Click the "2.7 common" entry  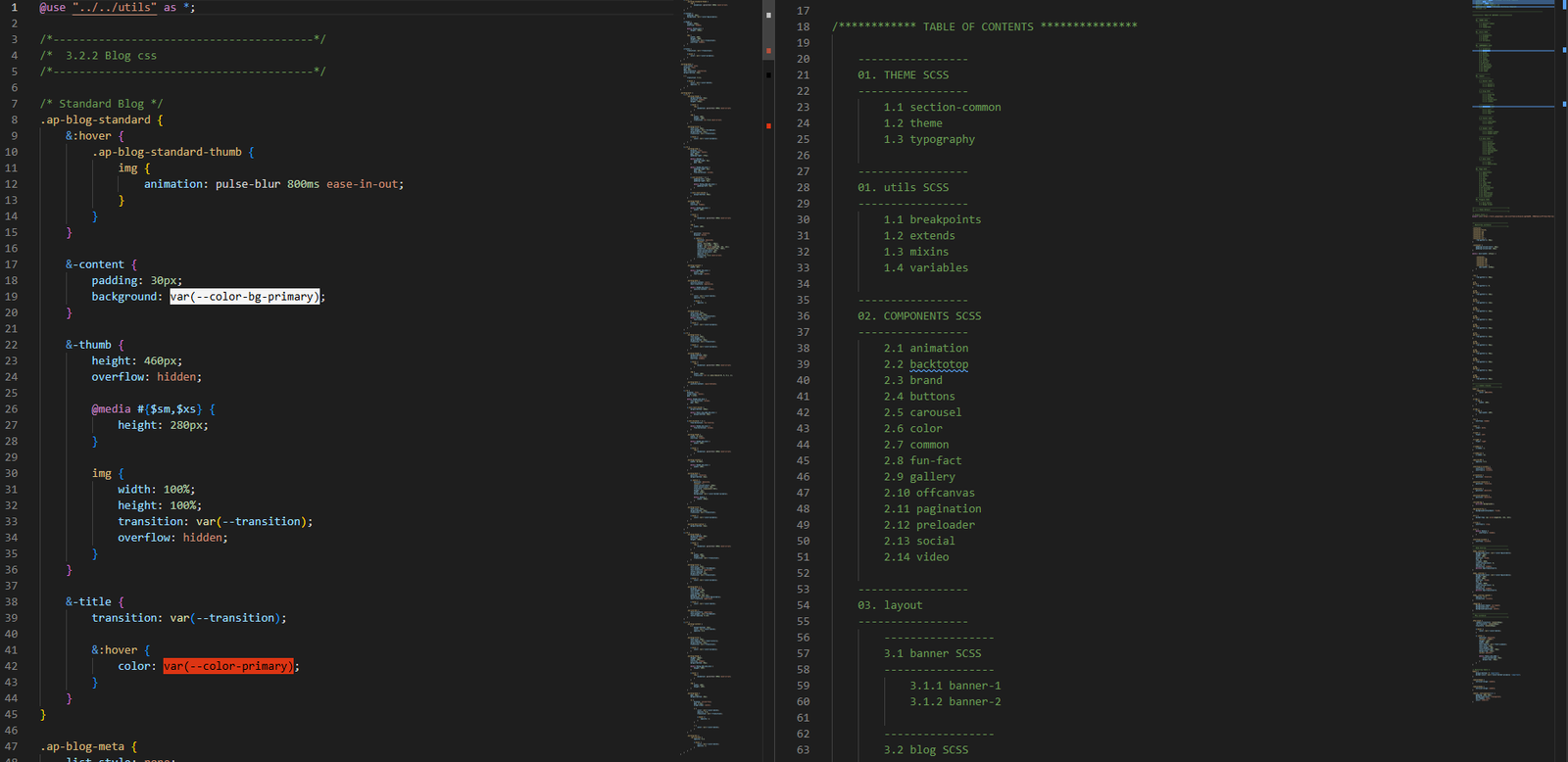coord(916,445)
